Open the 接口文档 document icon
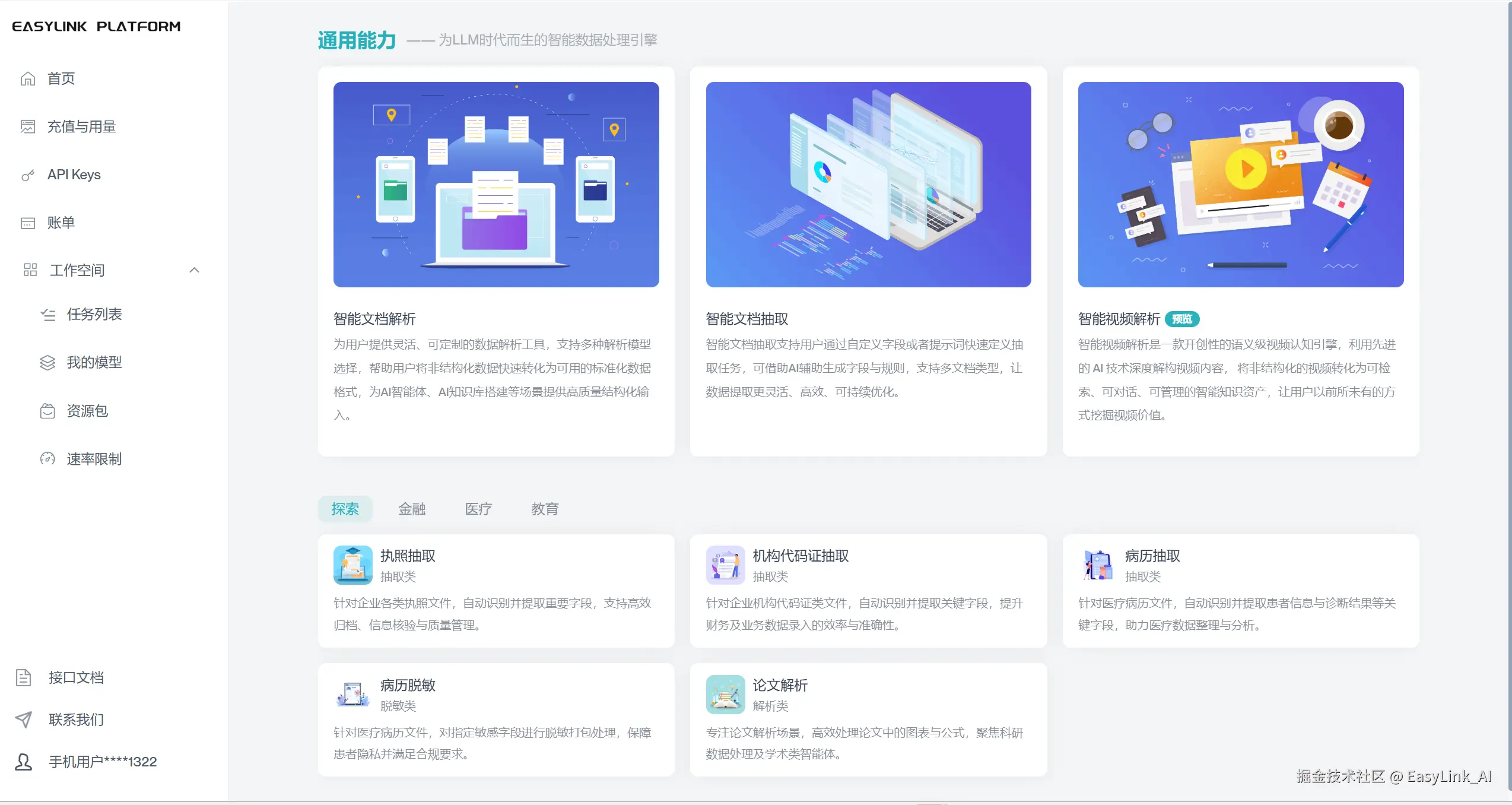Viewport: 1512px width, 805px height. click(x=24, y=677)
